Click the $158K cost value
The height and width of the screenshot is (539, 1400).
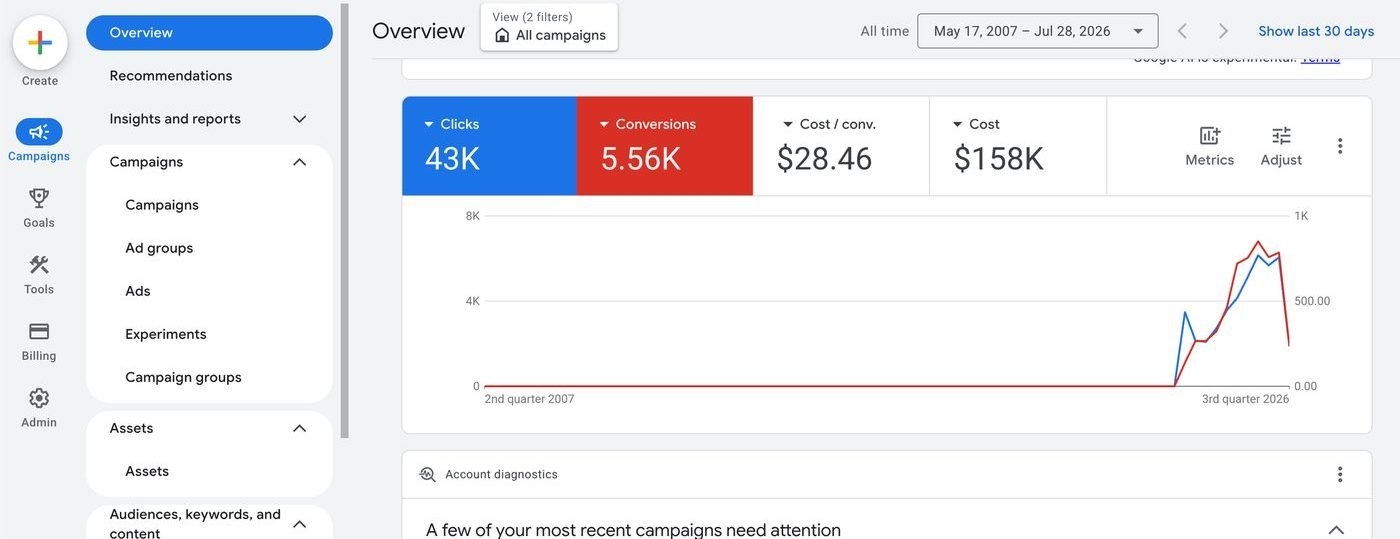click(998, 159)
